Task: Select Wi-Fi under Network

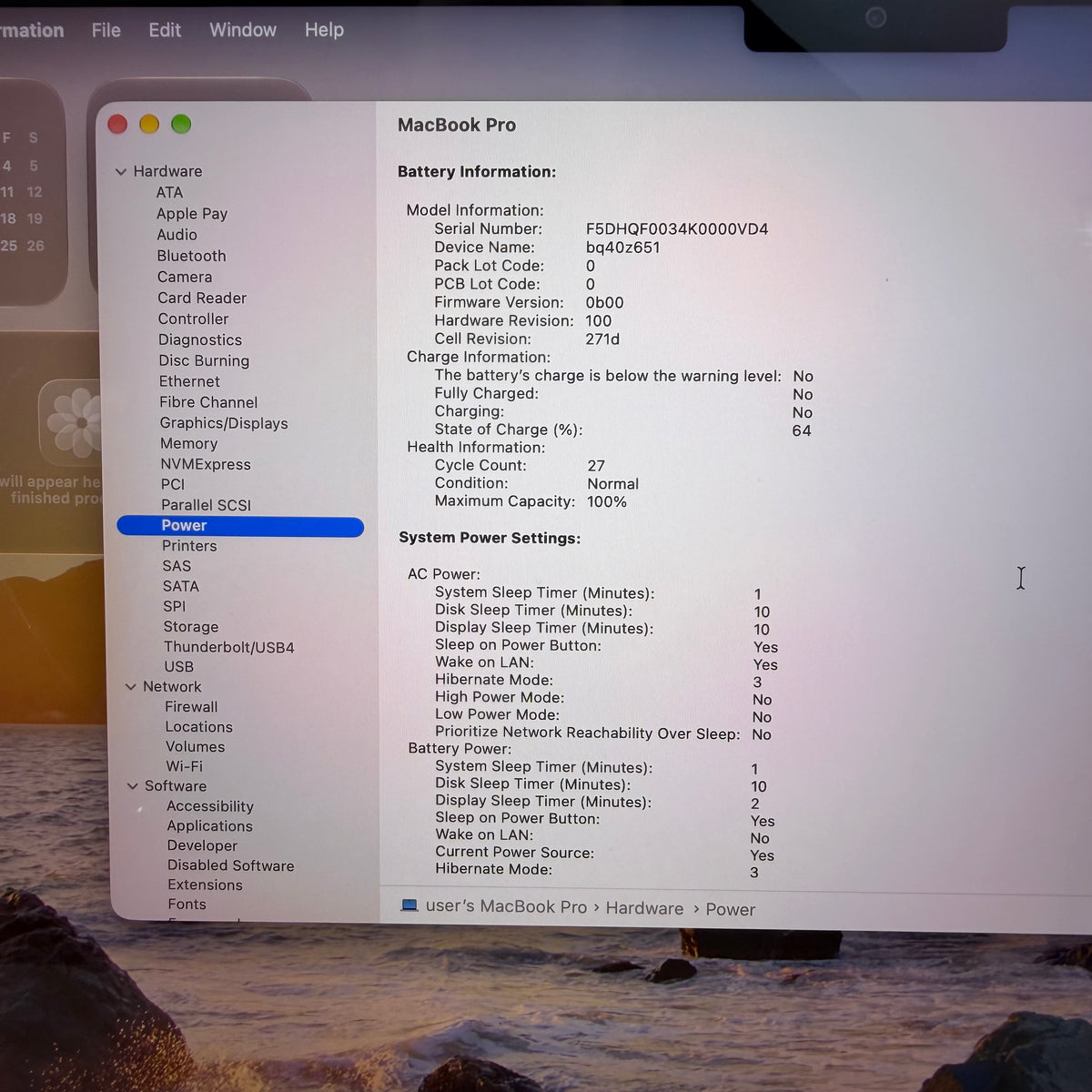Action: tap(184, 766)
